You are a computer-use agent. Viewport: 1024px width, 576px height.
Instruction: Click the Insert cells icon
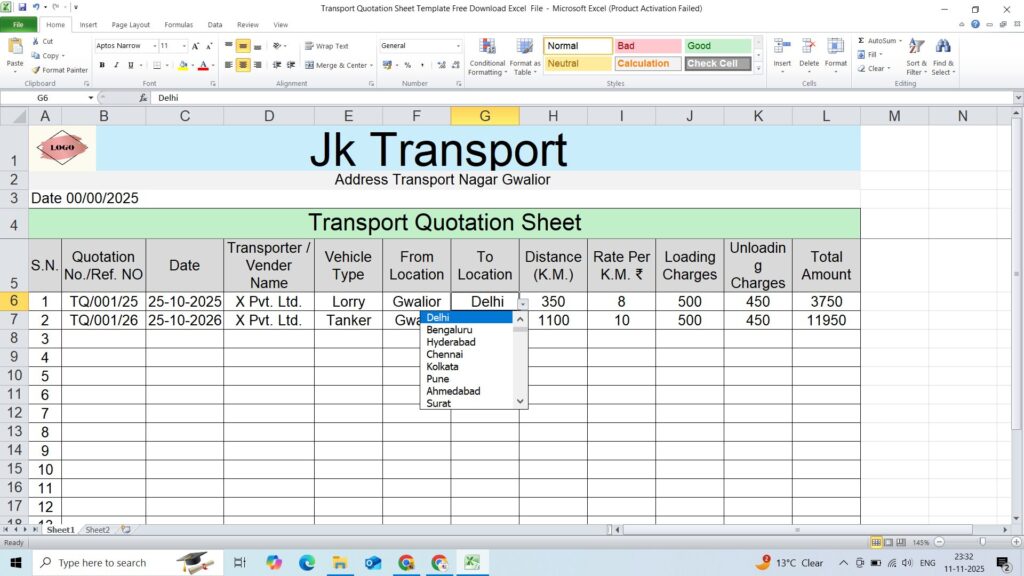click(782, 47)
